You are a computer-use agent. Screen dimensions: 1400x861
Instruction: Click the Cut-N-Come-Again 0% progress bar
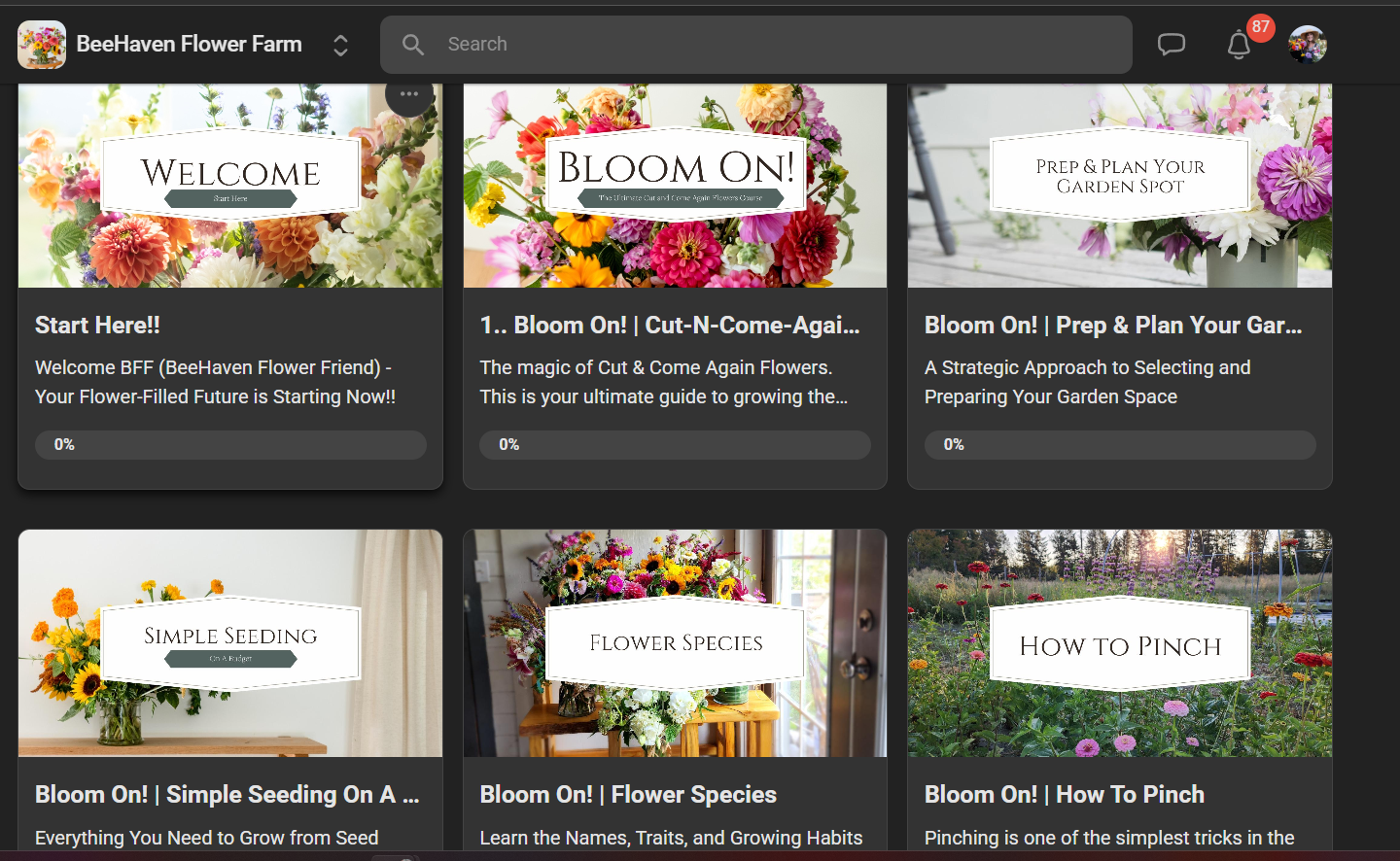[x=675, y=445]
